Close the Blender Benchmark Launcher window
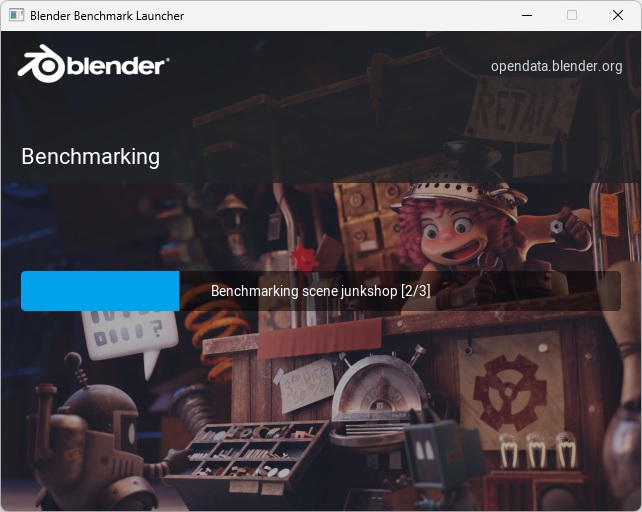This screenshot has width=642, height=512. 618,15
